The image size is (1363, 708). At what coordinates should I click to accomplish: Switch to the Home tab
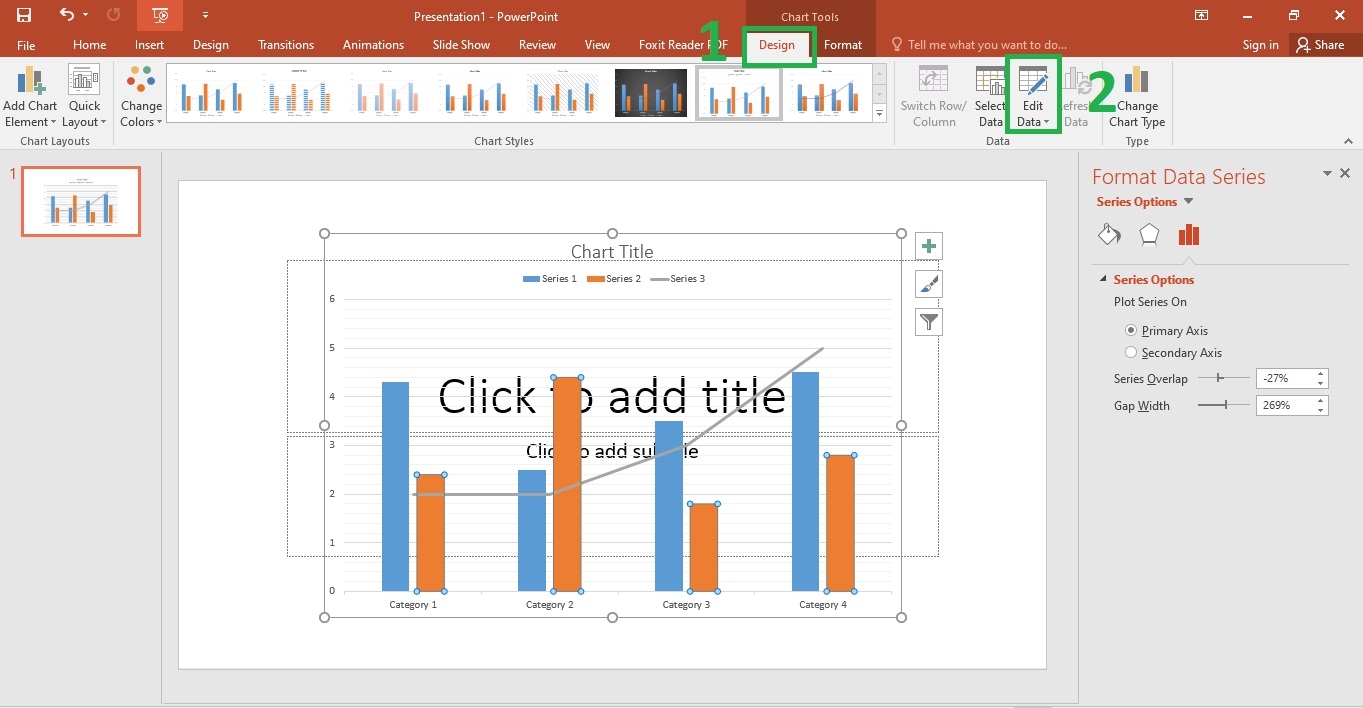89,45
